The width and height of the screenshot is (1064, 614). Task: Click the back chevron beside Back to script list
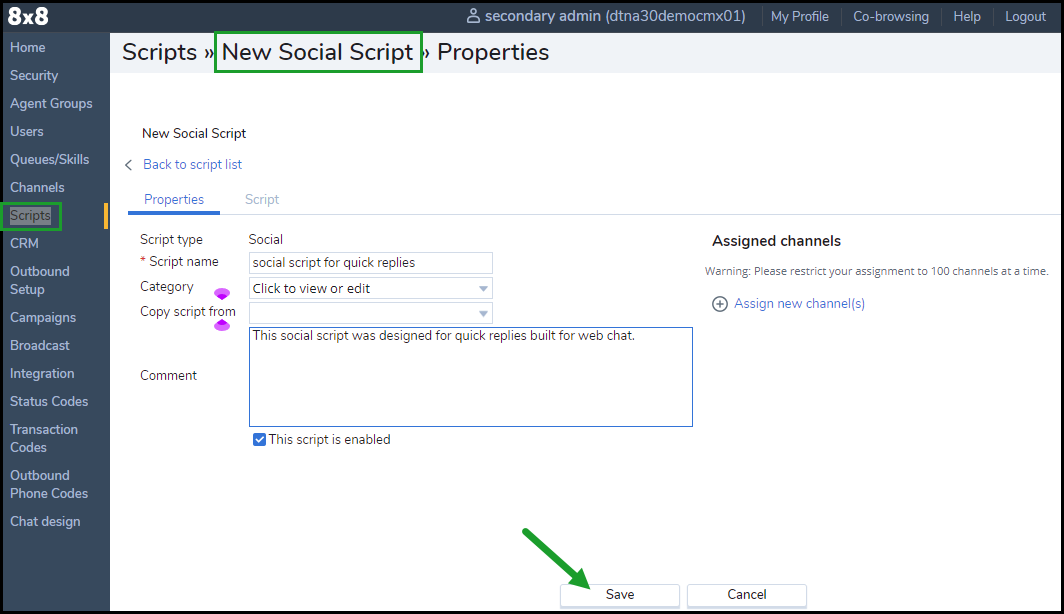coord(128,165)
